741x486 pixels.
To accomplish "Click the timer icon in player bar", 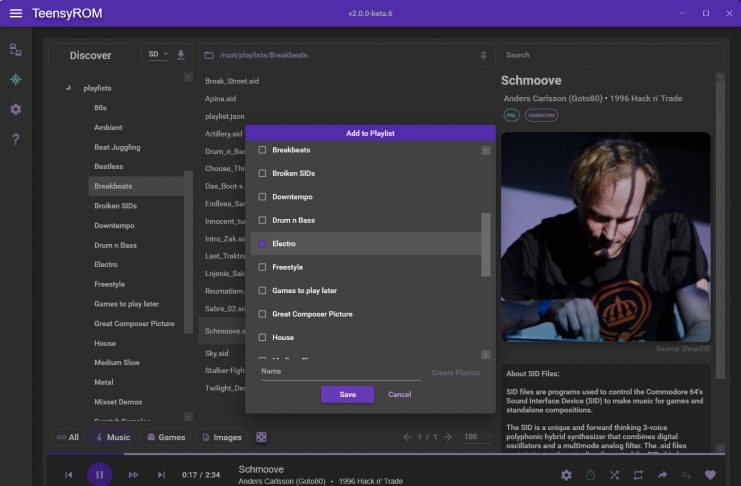I will (x=590, y=475).
